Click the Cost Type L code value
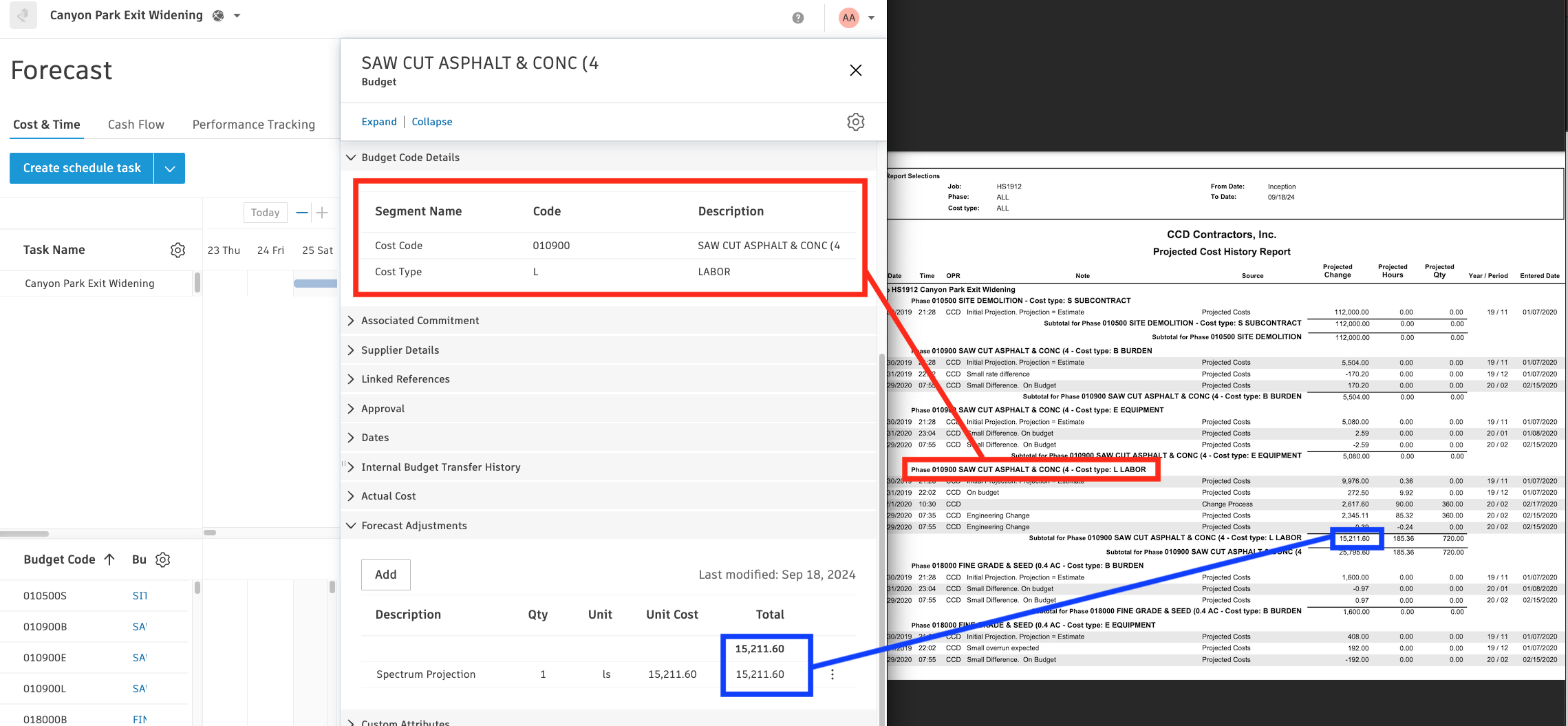 535,272
